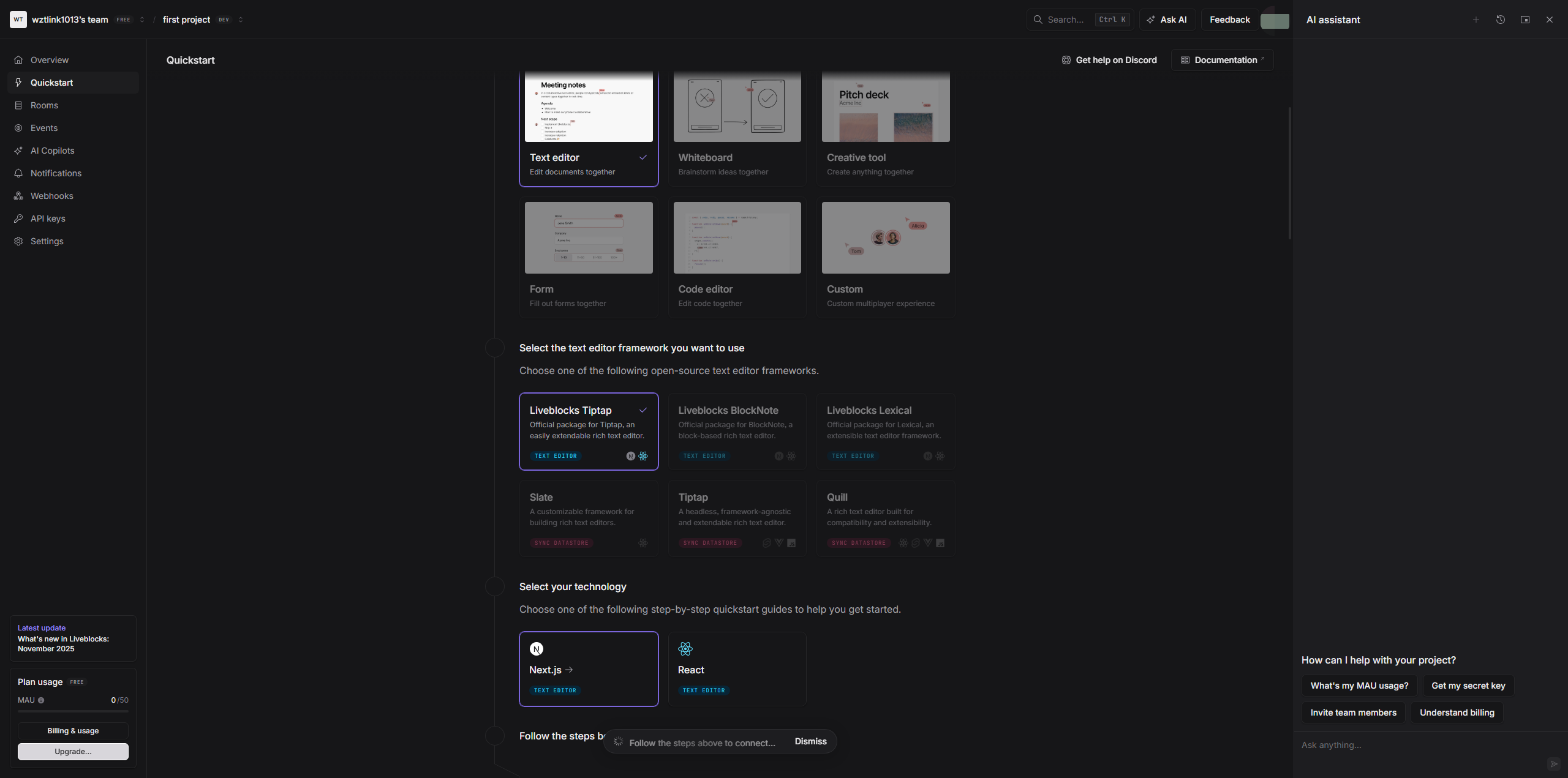Click the MAU usage progress bar
The image size is (1568, 778).
pyautogui.click(x=73, y=712)
